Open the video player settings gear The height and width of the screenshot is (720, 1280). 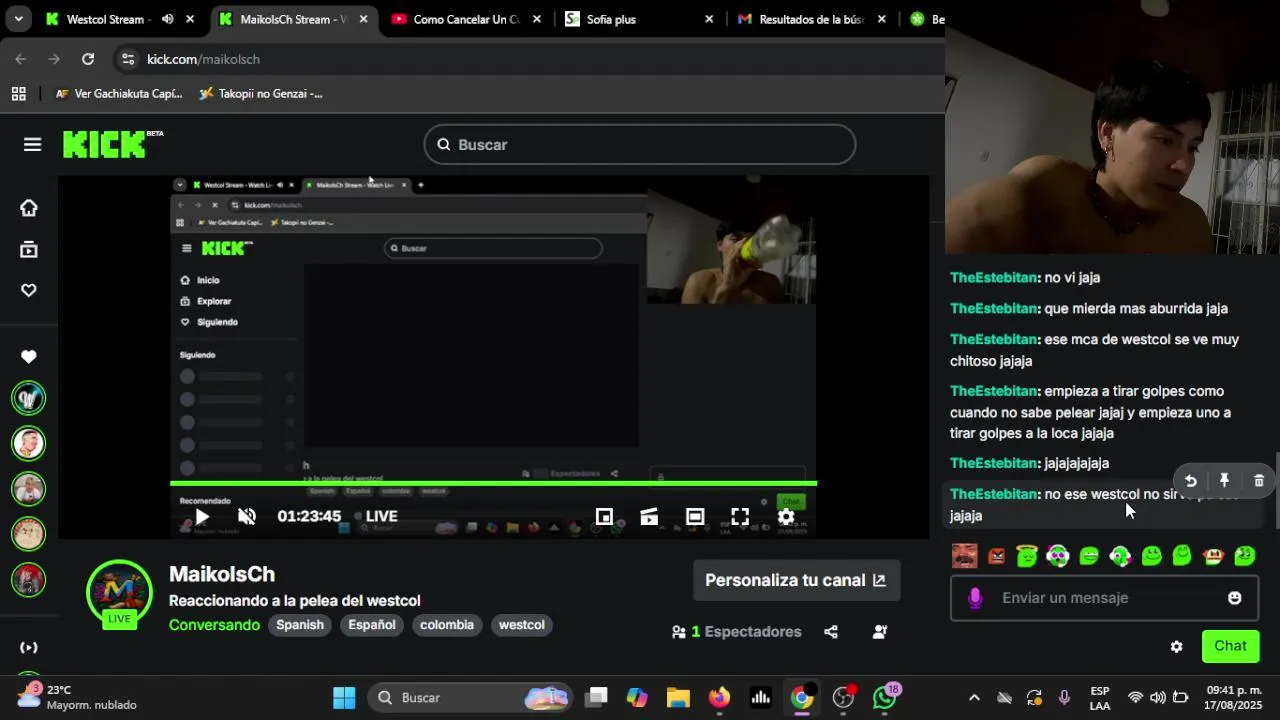(x=786, y=517)
